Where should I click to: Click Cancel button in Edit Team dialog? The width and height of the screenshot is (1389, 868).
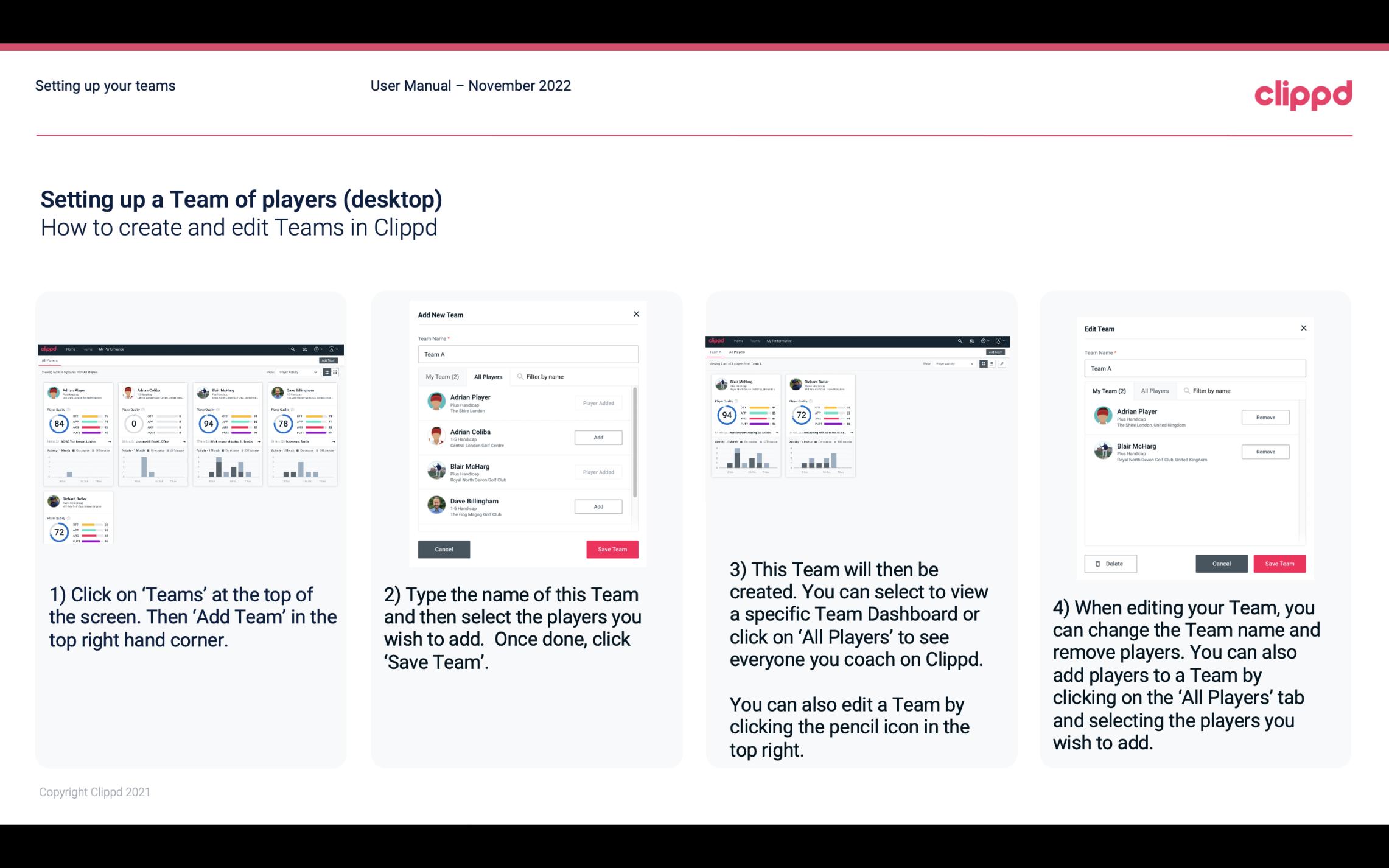[x=1222, y=563]
